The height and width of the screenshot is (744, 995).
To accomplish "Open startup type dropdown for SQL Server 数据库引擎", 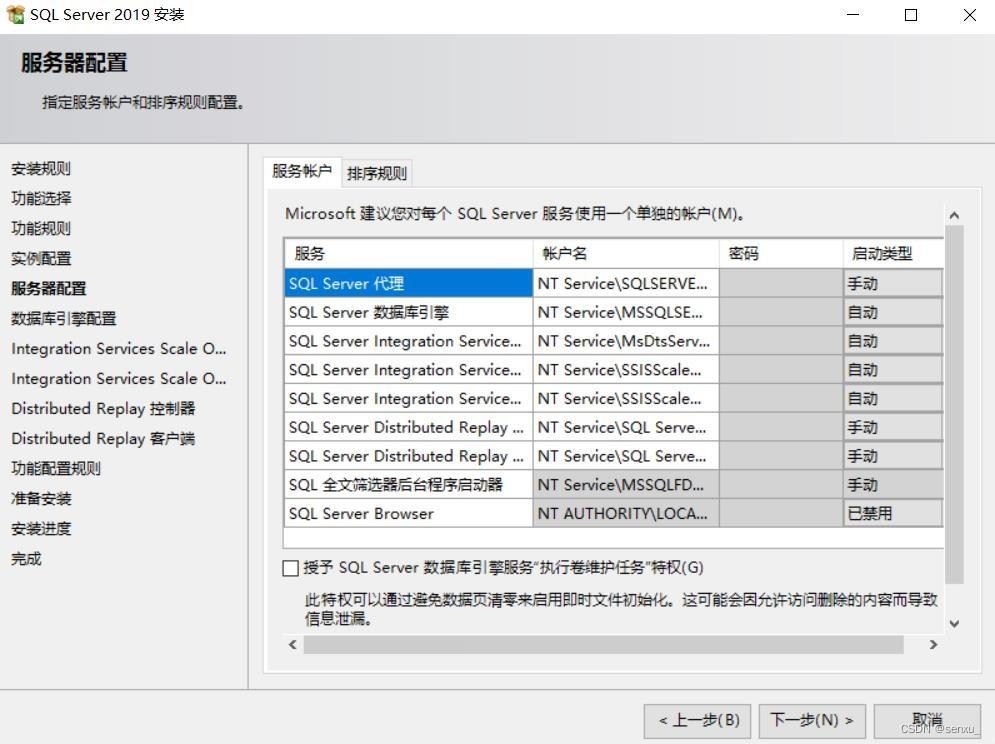I will (893, 312).
